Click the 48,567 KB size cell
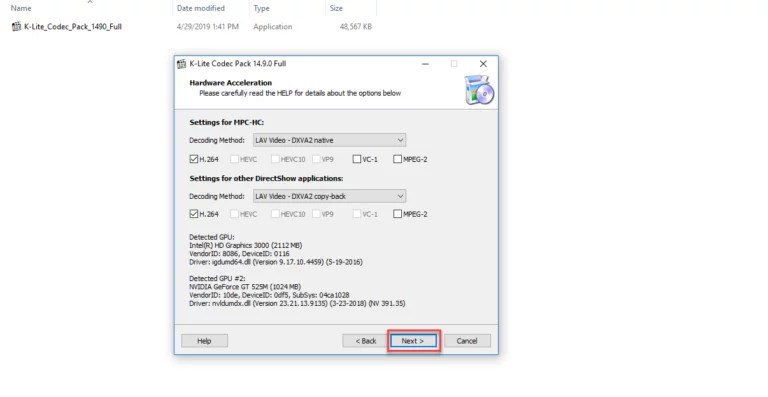This screenshot has width=768, height=397. (356, 26)
